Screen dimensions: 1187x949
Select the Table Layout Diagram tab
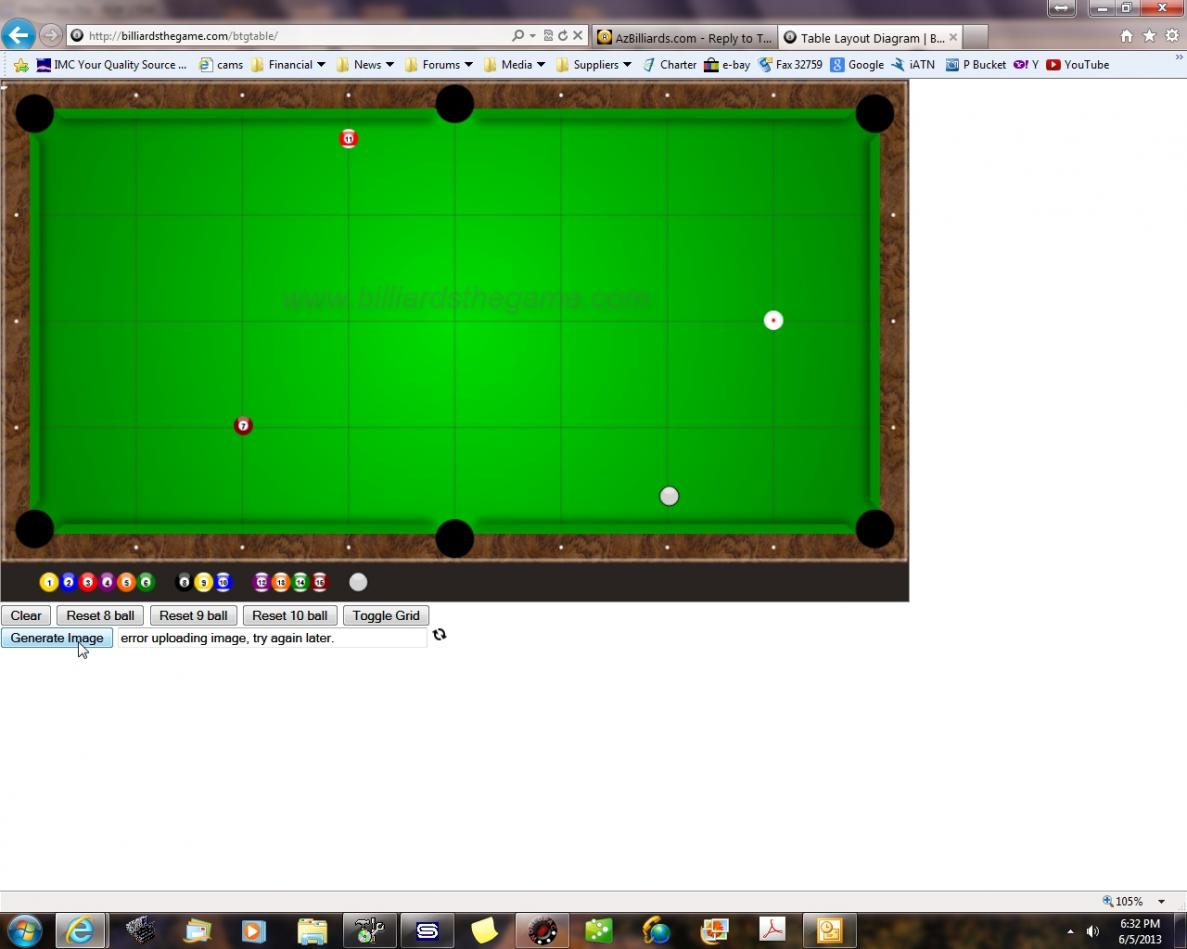point(870,38)
